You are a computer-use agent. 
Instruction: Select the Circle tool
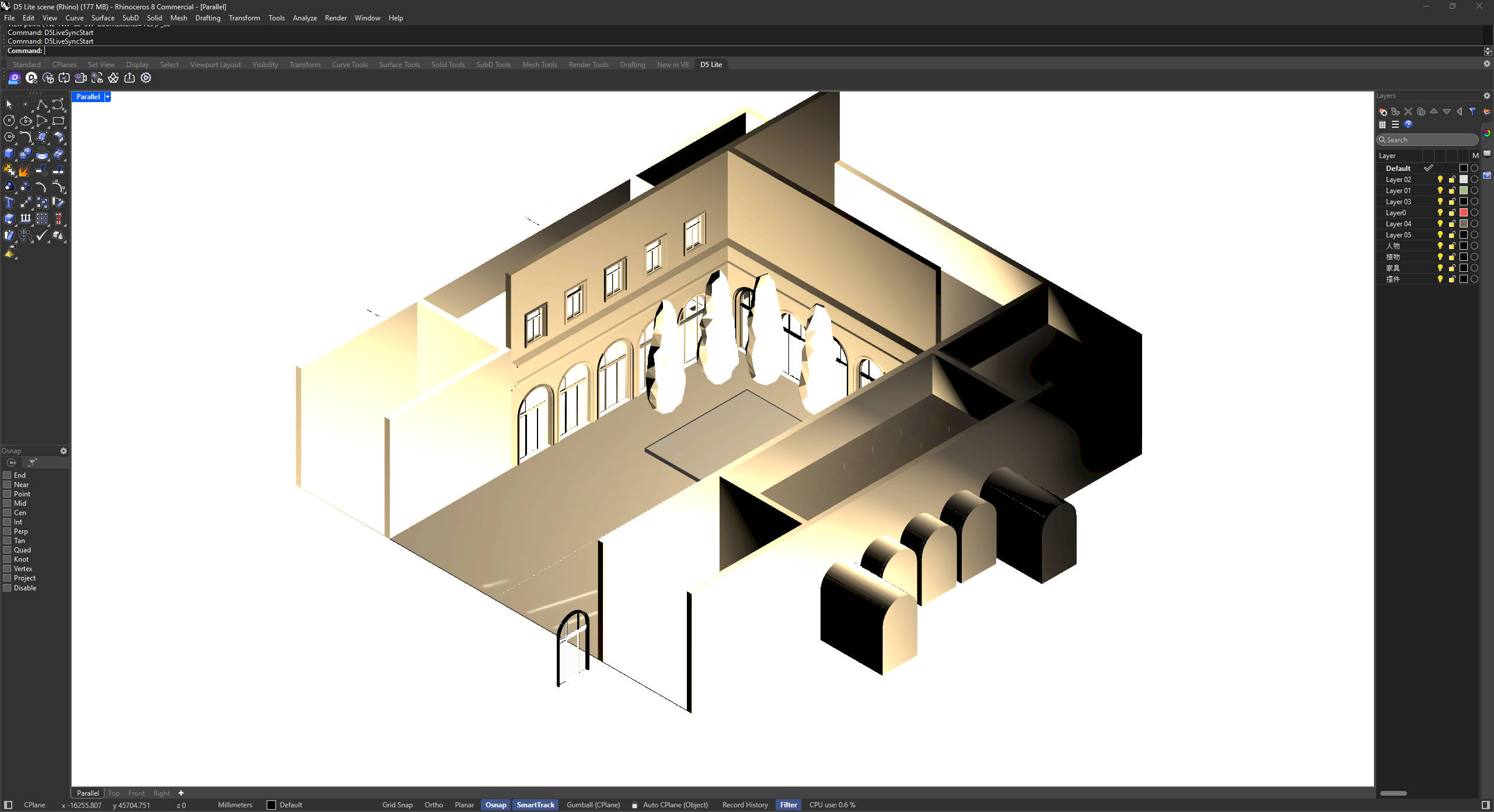coord(9,121)
